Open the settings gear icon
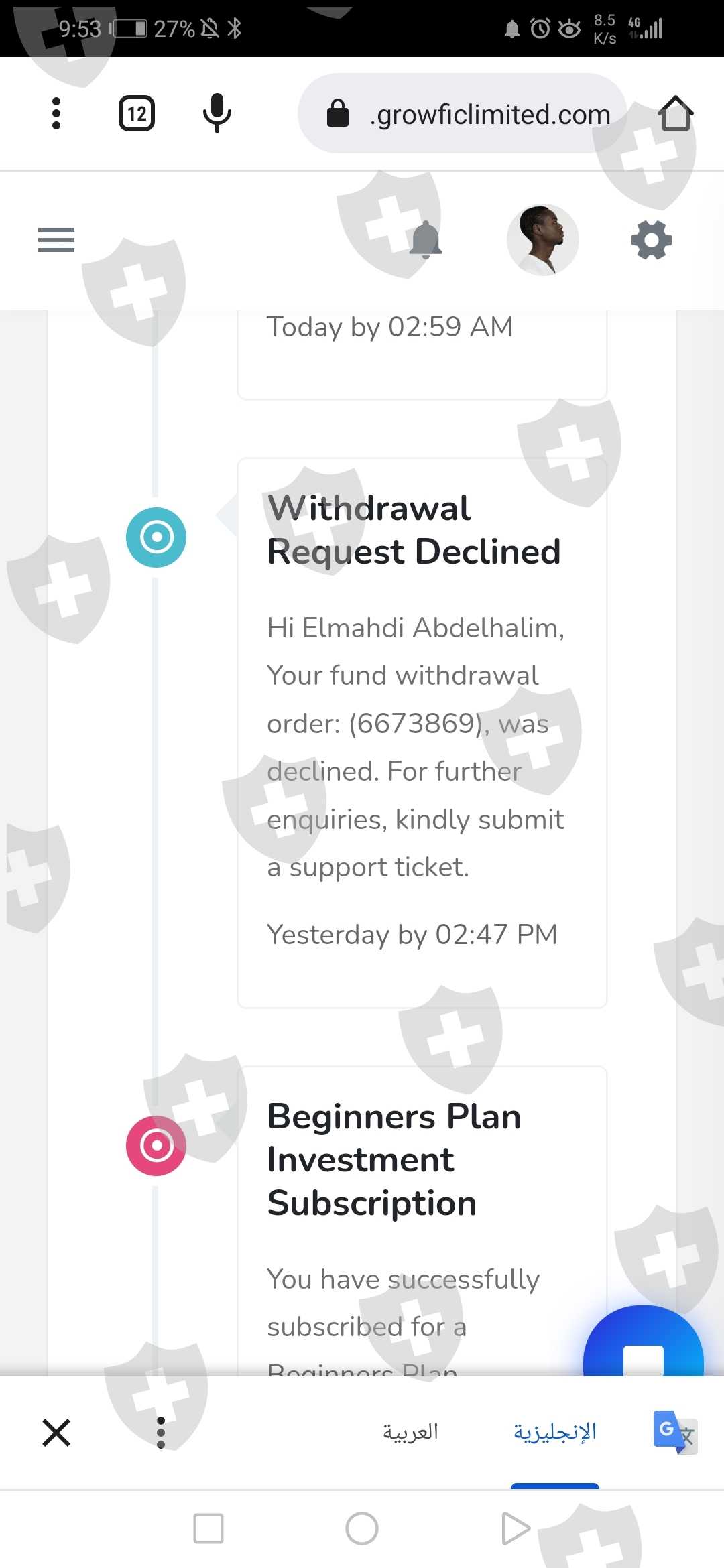724x1568 pixels. 651,240
